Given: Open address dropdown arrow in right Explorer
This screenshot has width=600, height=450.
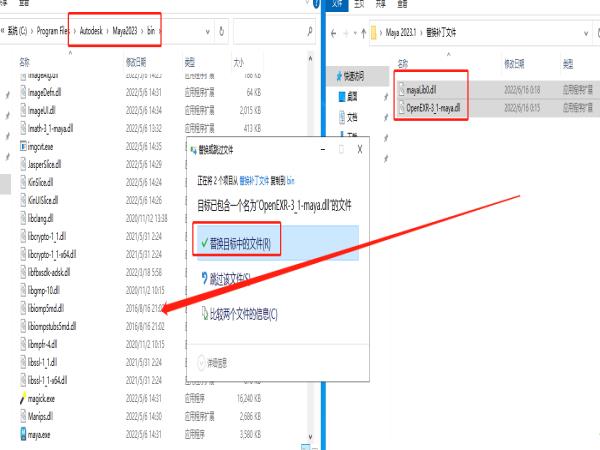Looking at the screenshot, I should (x=586, y=34).
